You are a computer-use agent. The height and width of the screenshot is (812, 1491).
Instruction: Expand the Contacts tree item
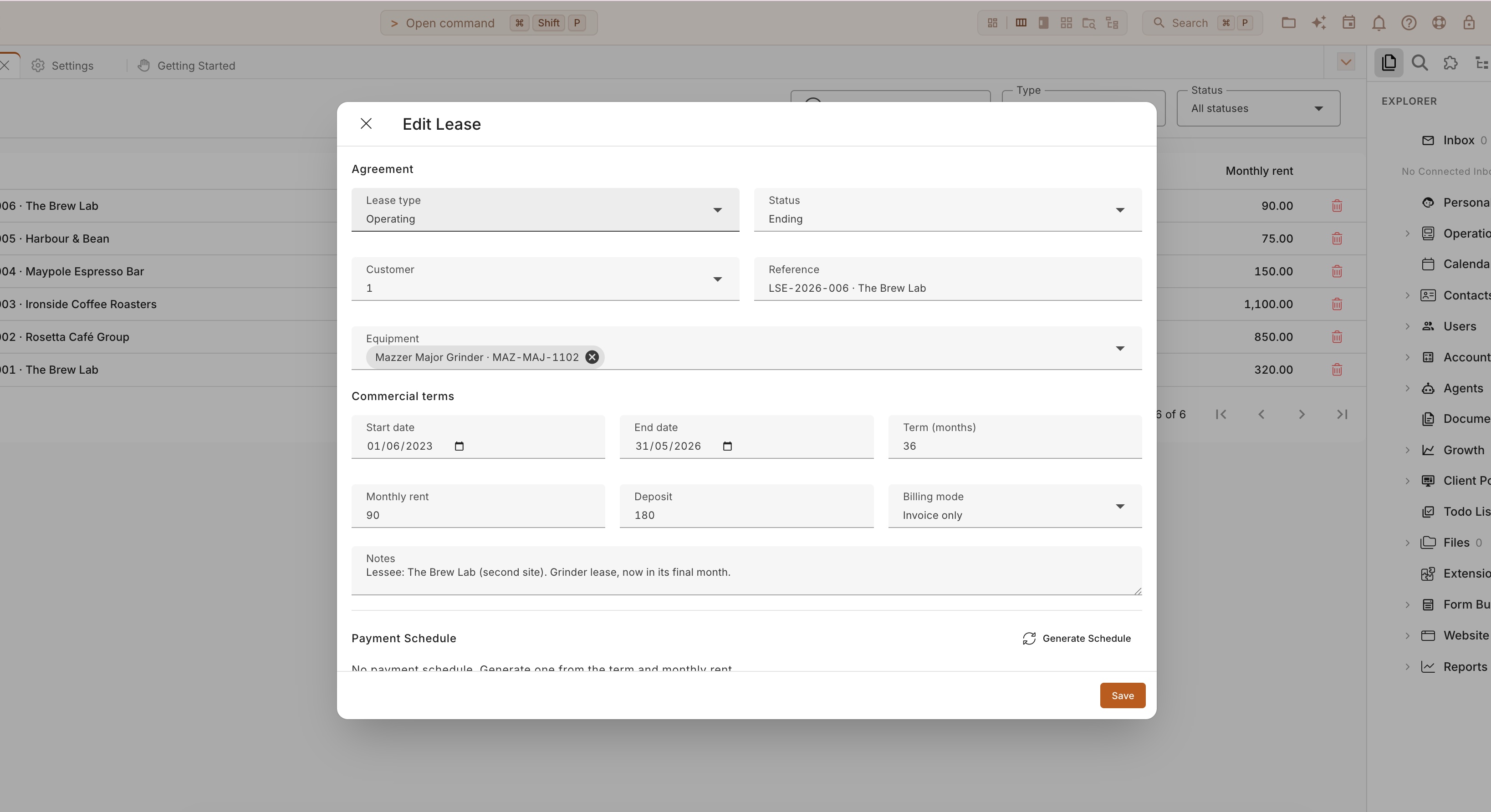pyautogui.click(x=1408, y=295)
